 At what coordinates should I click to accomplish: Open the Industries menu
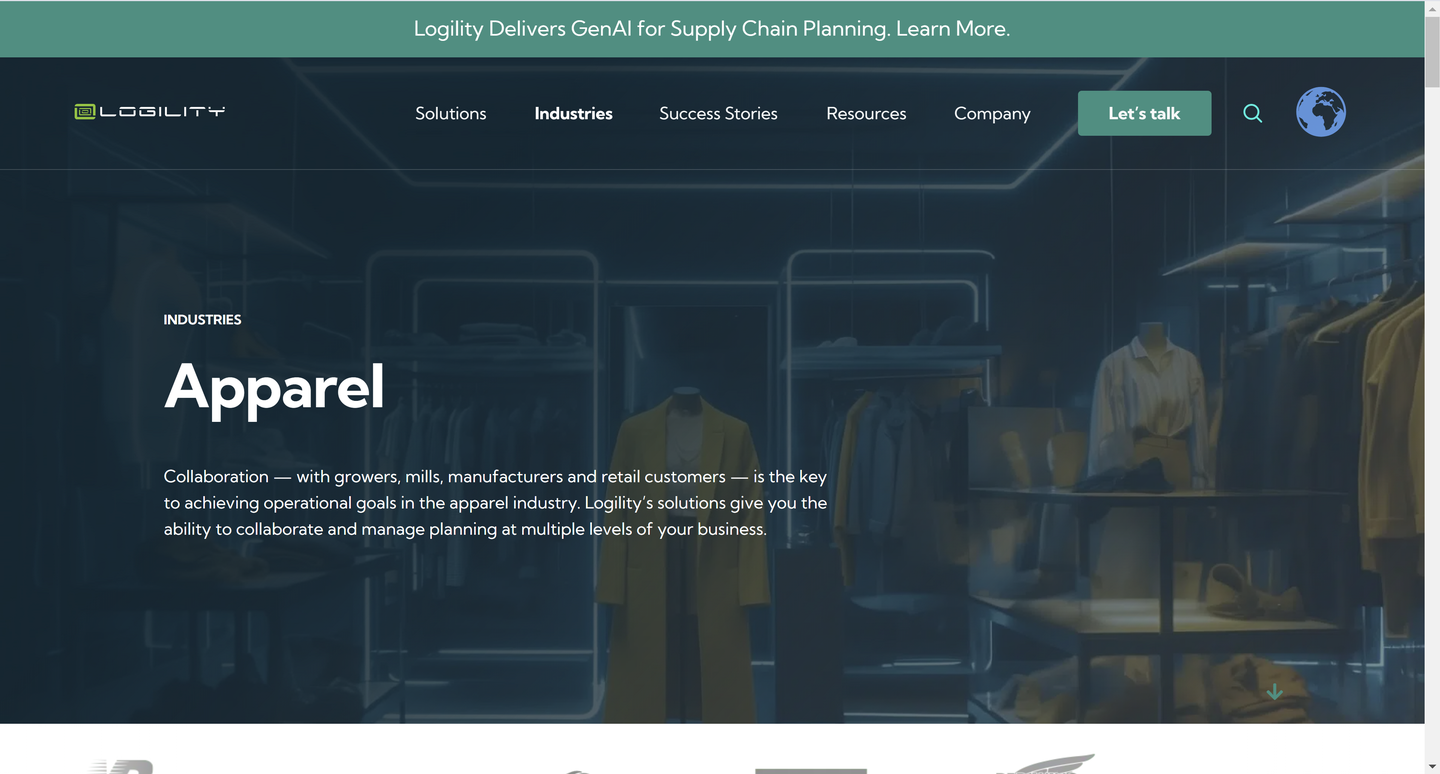[x=573, y=113]
